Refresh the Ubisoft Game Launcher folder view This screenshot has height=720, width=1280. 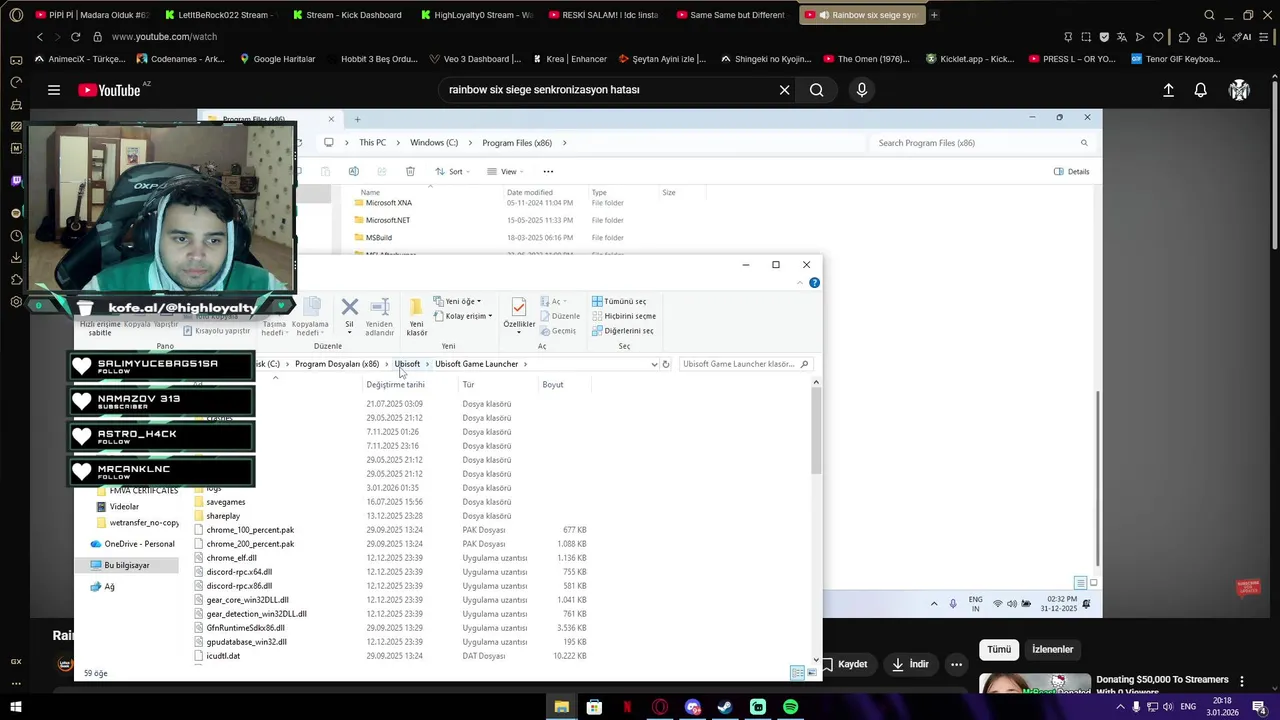(666, 364)
